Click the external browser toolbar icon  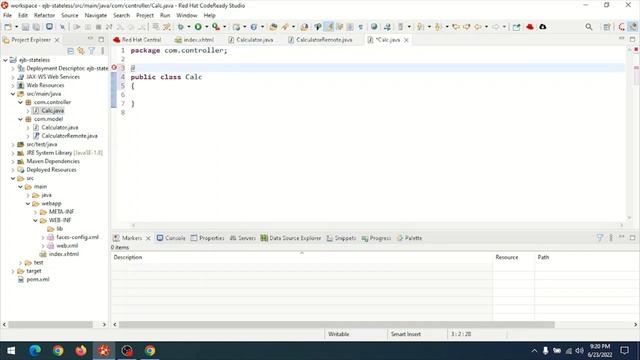[373, 27]
